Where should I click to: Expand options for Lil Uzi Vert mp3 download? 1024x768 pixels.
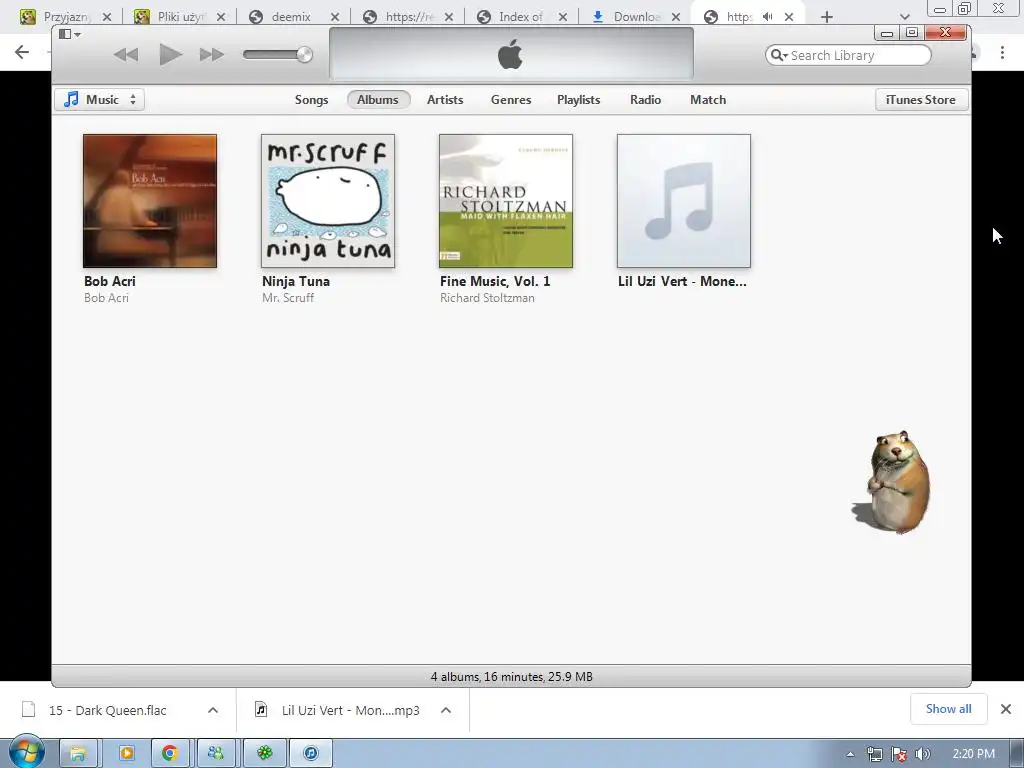click(x=446, y=711)
